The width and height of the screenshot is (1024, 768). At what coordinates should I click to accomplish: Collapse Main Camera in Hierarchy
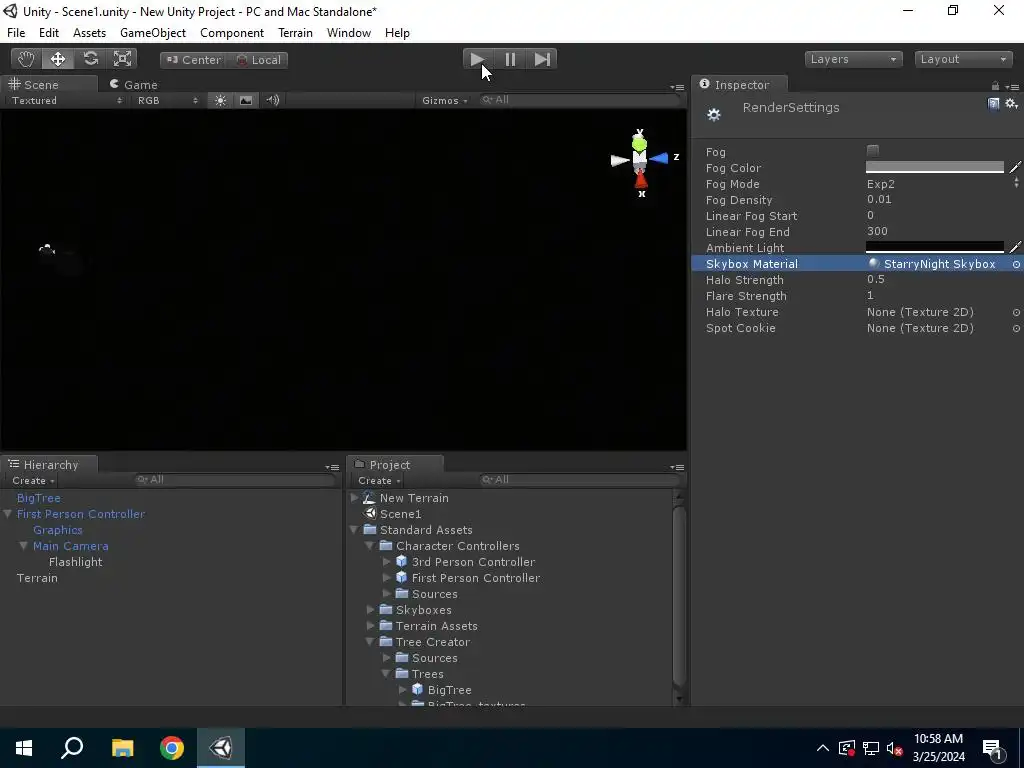point(24,546)
